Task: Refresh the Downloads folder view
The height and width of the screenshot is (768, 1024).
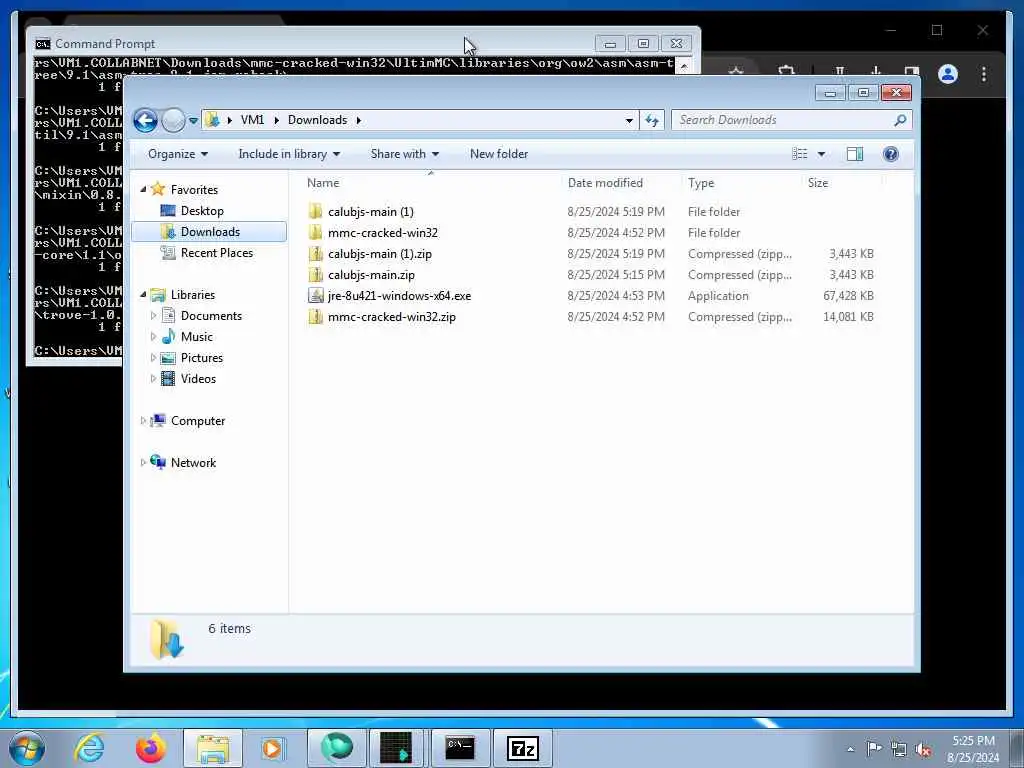Action: coord(652,120)
